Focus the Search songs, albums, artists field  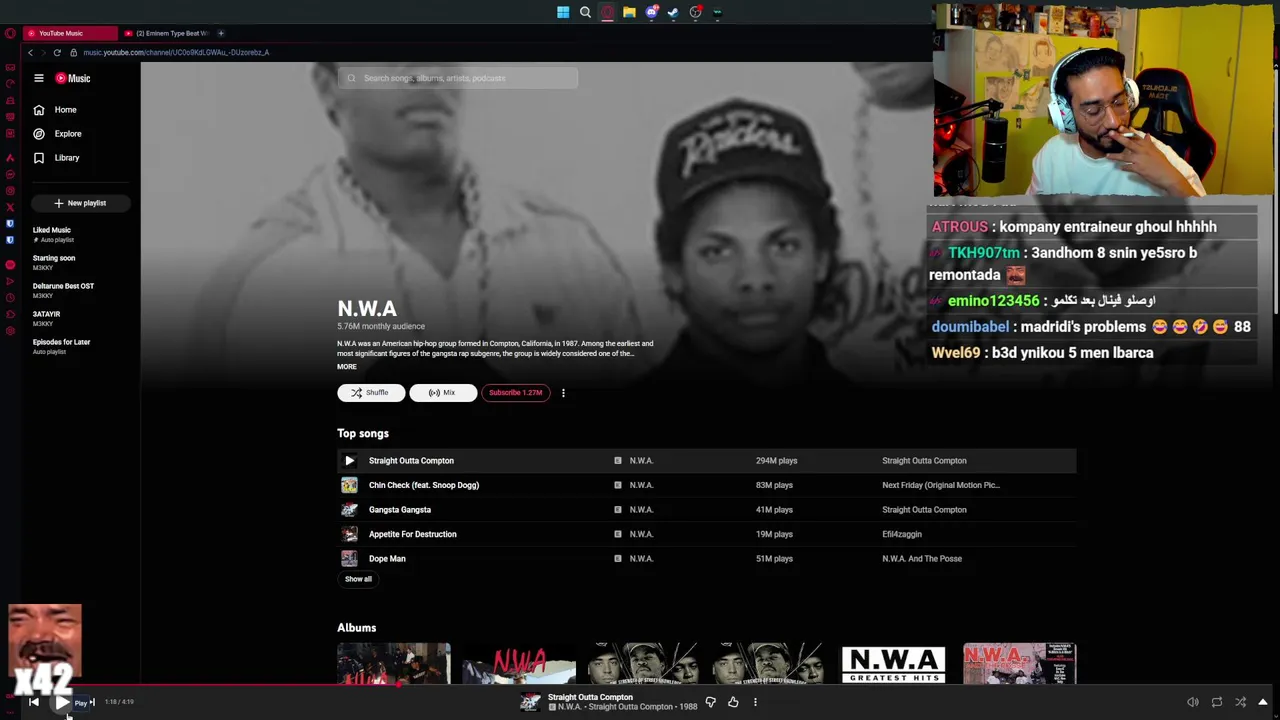tap(458, 78)
